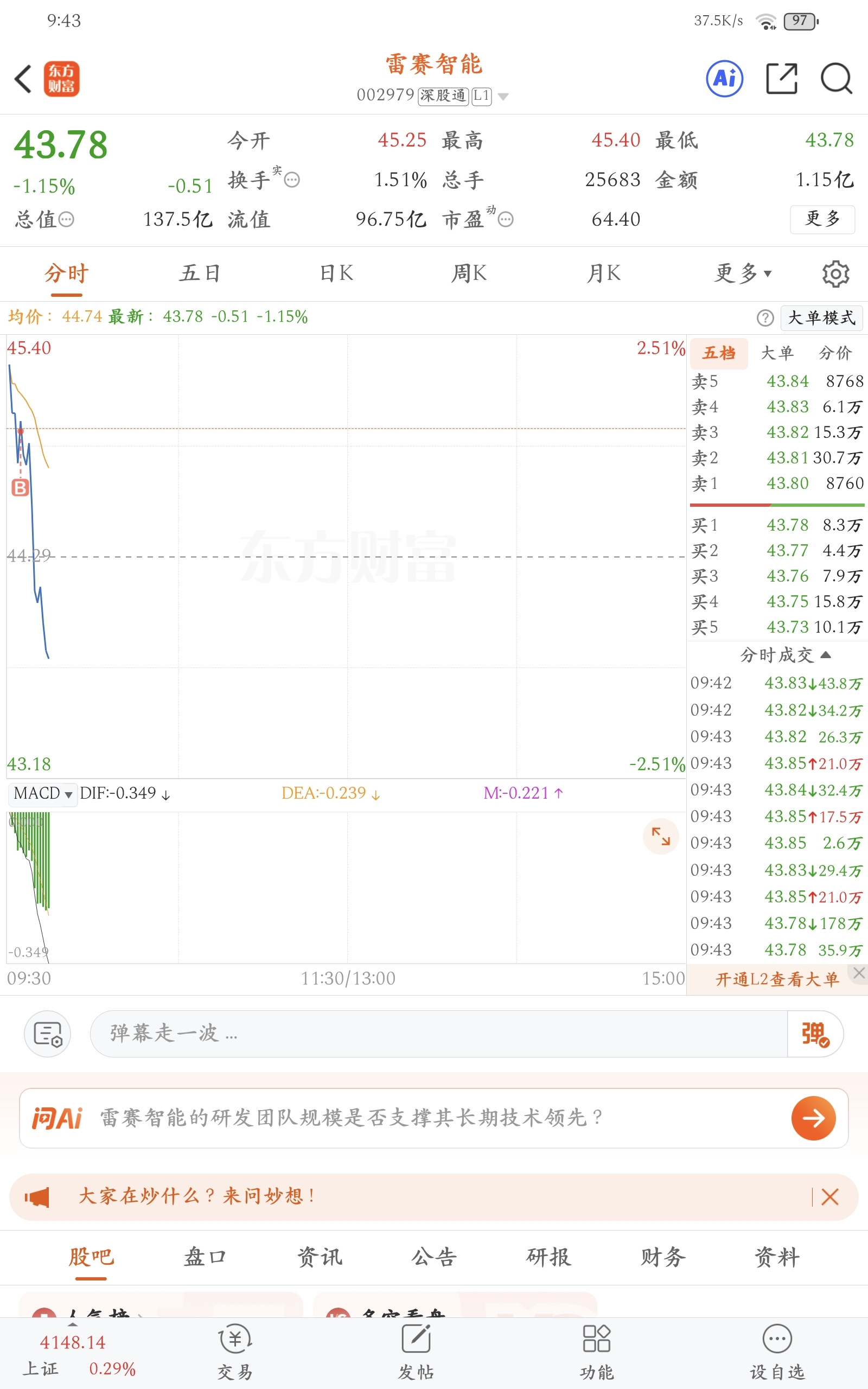Tap 大家在炒什么？来问妙想！ text

(196, 1197)
